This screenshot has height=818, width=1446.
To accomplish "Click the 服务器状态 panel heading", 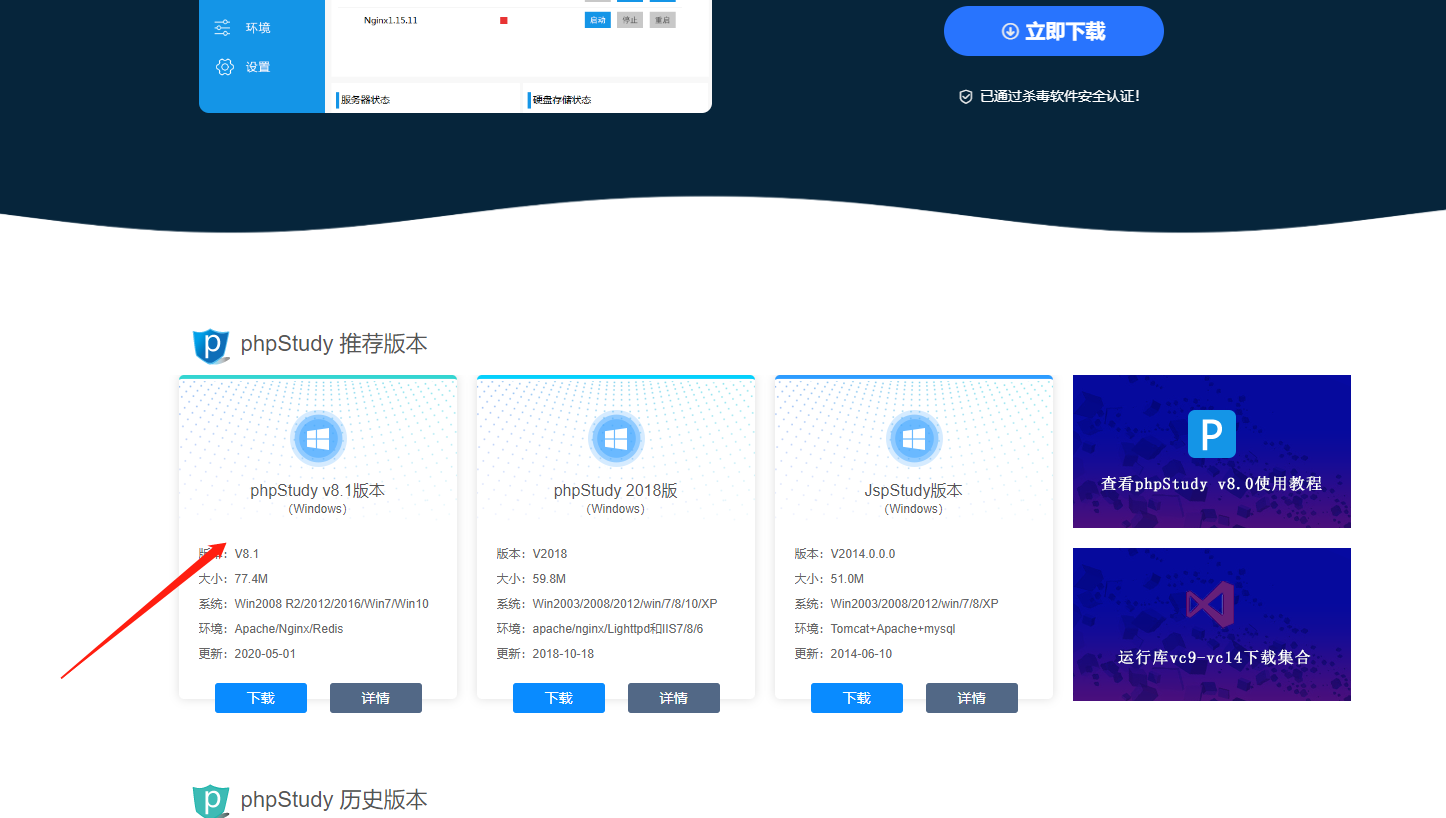I will (365, 100).
